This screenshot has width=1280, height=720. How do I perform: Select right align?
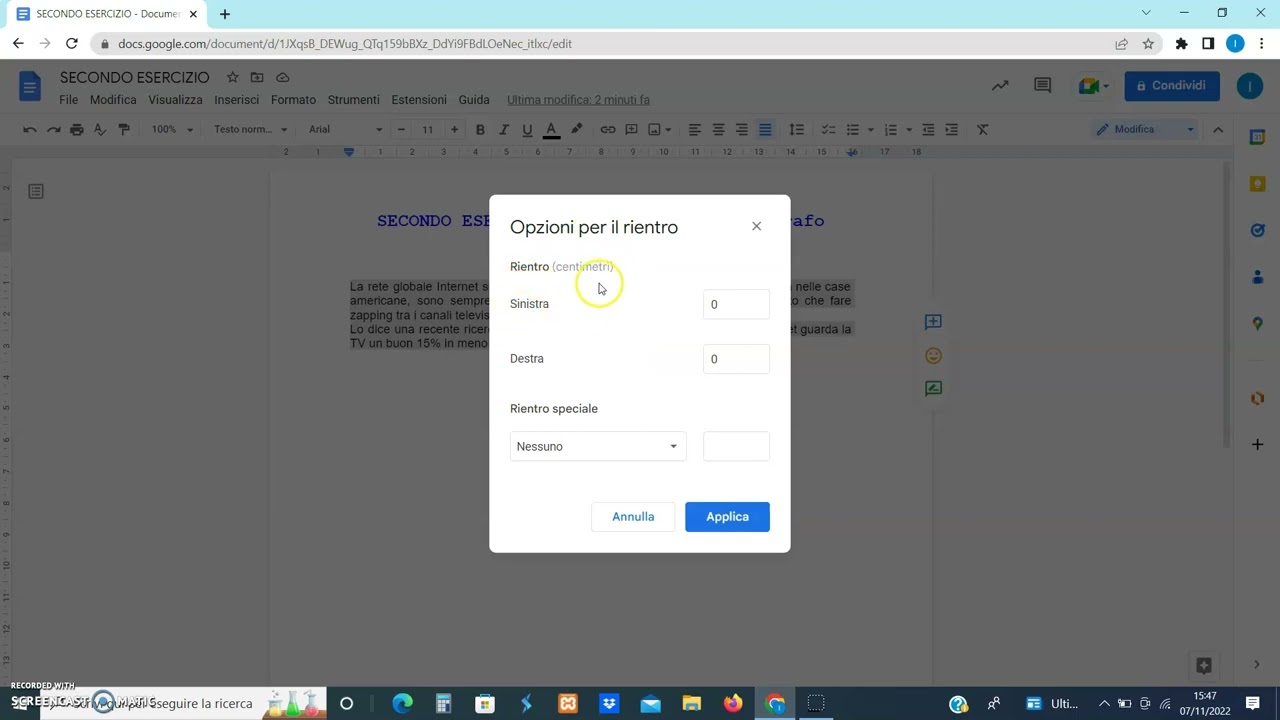pyautogui.click(x=741, y=129)
